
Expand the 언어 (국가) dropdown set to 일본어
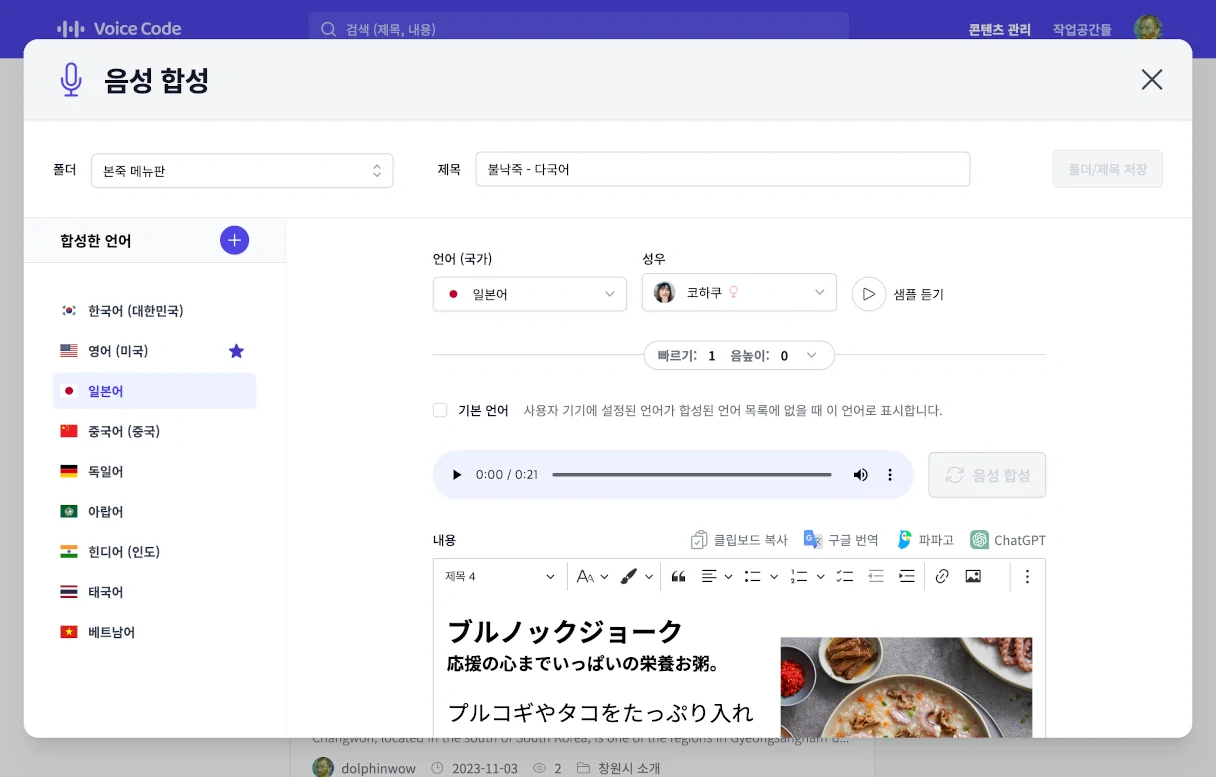pos(530,294)
